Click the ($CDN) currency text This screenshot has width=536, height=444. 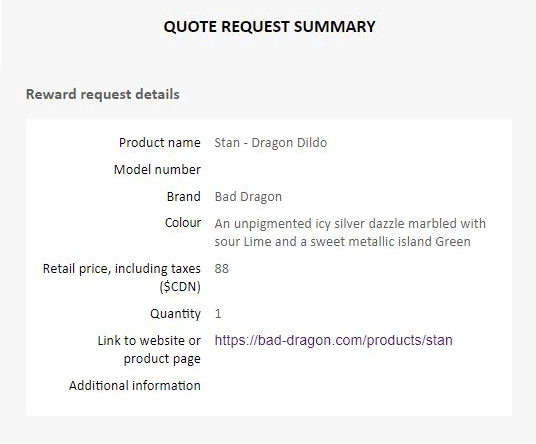pos(180,286)
